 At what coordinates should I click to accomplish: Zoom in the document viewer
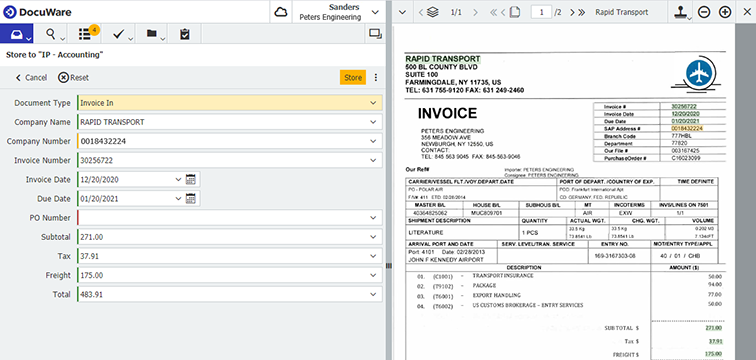point(725,13)
